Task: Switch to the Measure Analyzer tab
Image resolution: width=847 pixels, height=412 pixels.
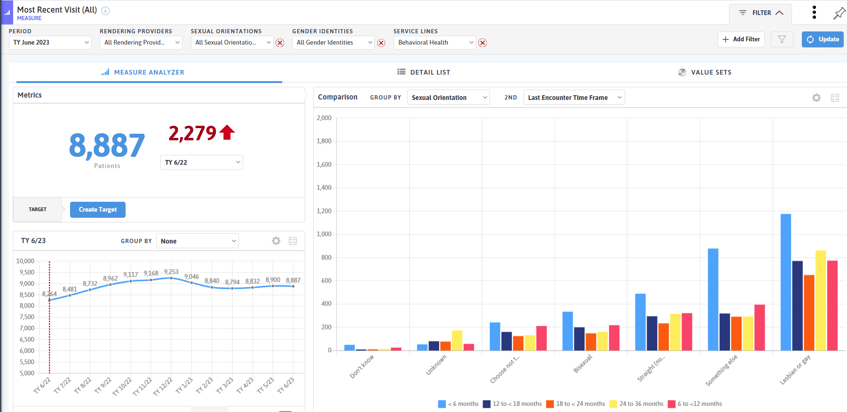Action: point(143,72)
